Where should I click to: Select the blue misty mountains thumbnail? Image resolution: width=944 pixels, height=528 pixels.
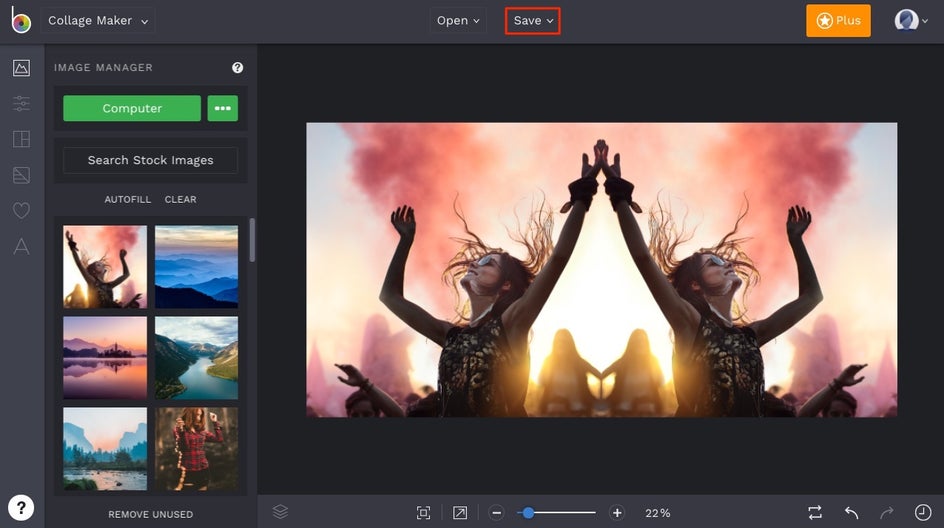196,267
